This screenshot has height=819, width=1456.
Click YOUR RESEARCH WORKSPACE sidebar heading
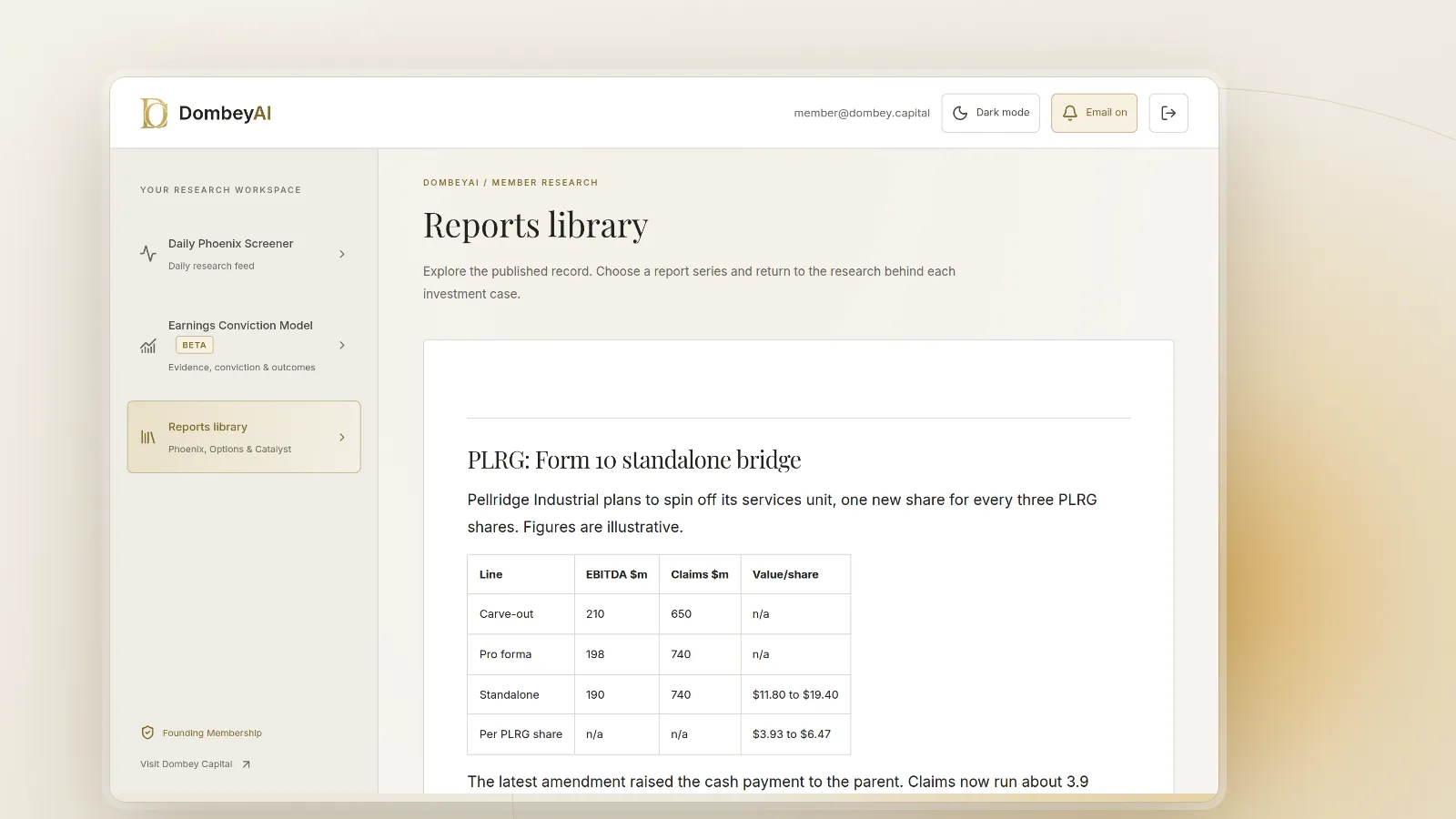click(220, 190)
